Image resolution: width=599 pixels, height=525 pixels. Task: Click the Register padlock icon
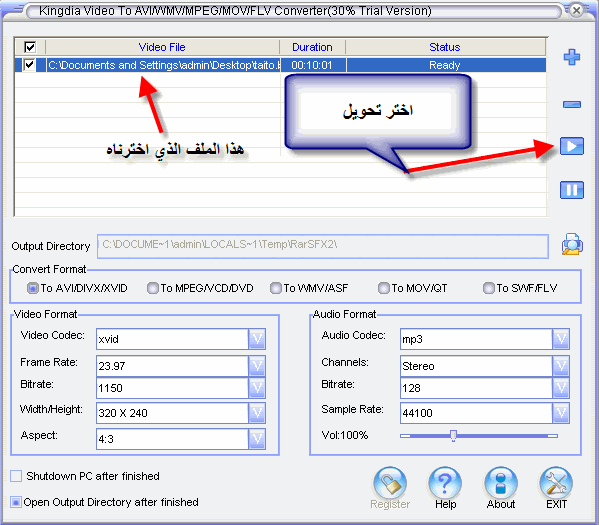click(390, 483)
